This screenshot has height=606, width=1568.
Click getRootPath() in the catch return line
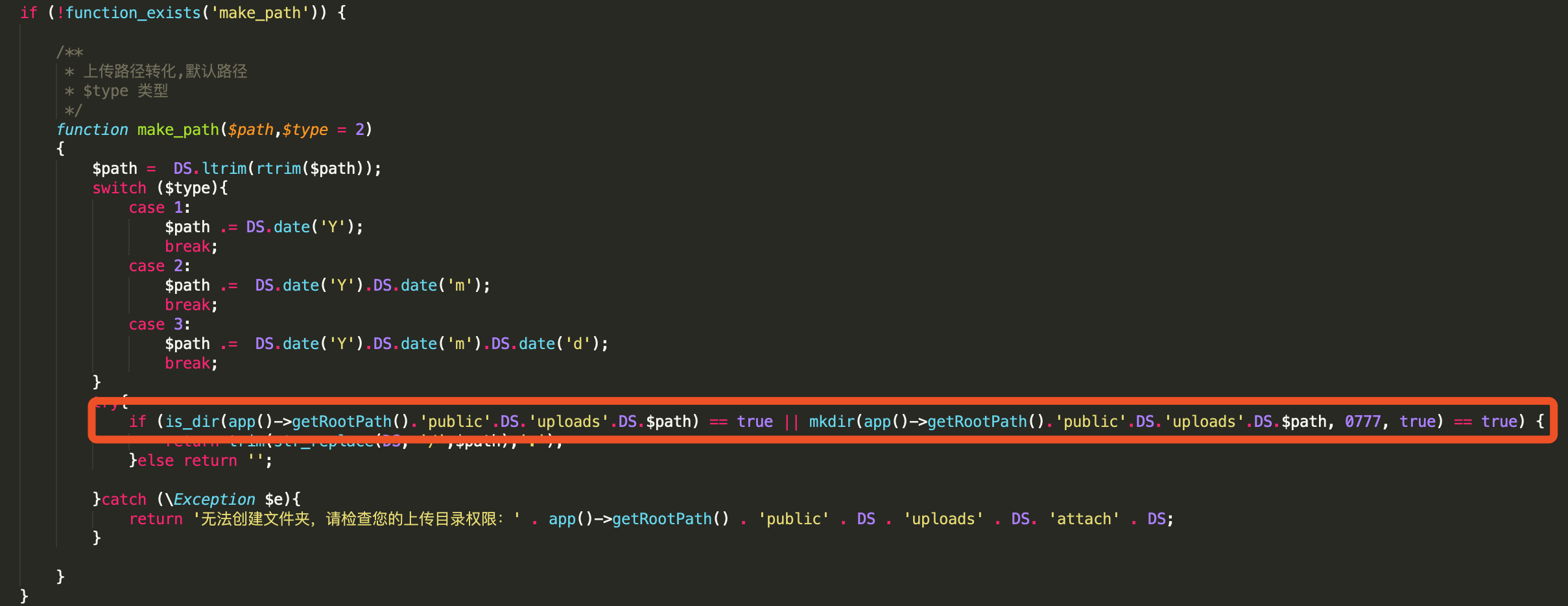click(671, 519)
